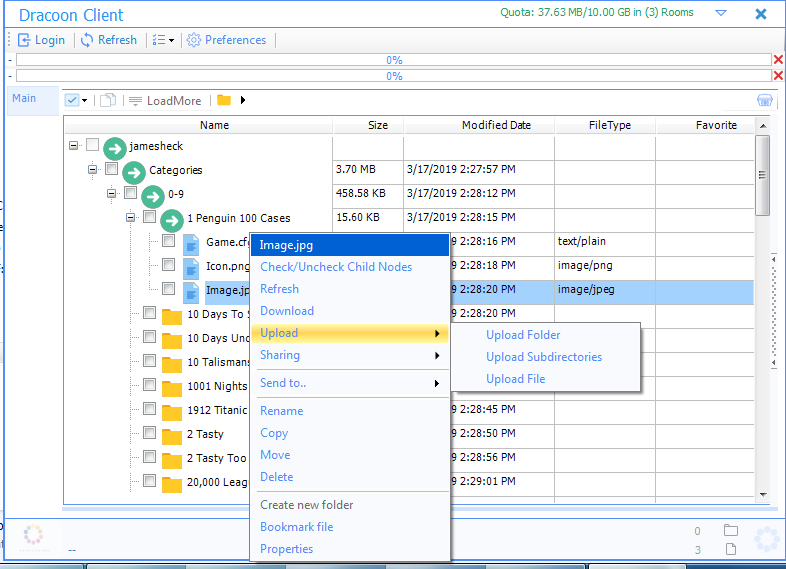This screenshot has height=569, width=786.
Task: Click the Modified Date column header
Action: (x=479, y=125)
